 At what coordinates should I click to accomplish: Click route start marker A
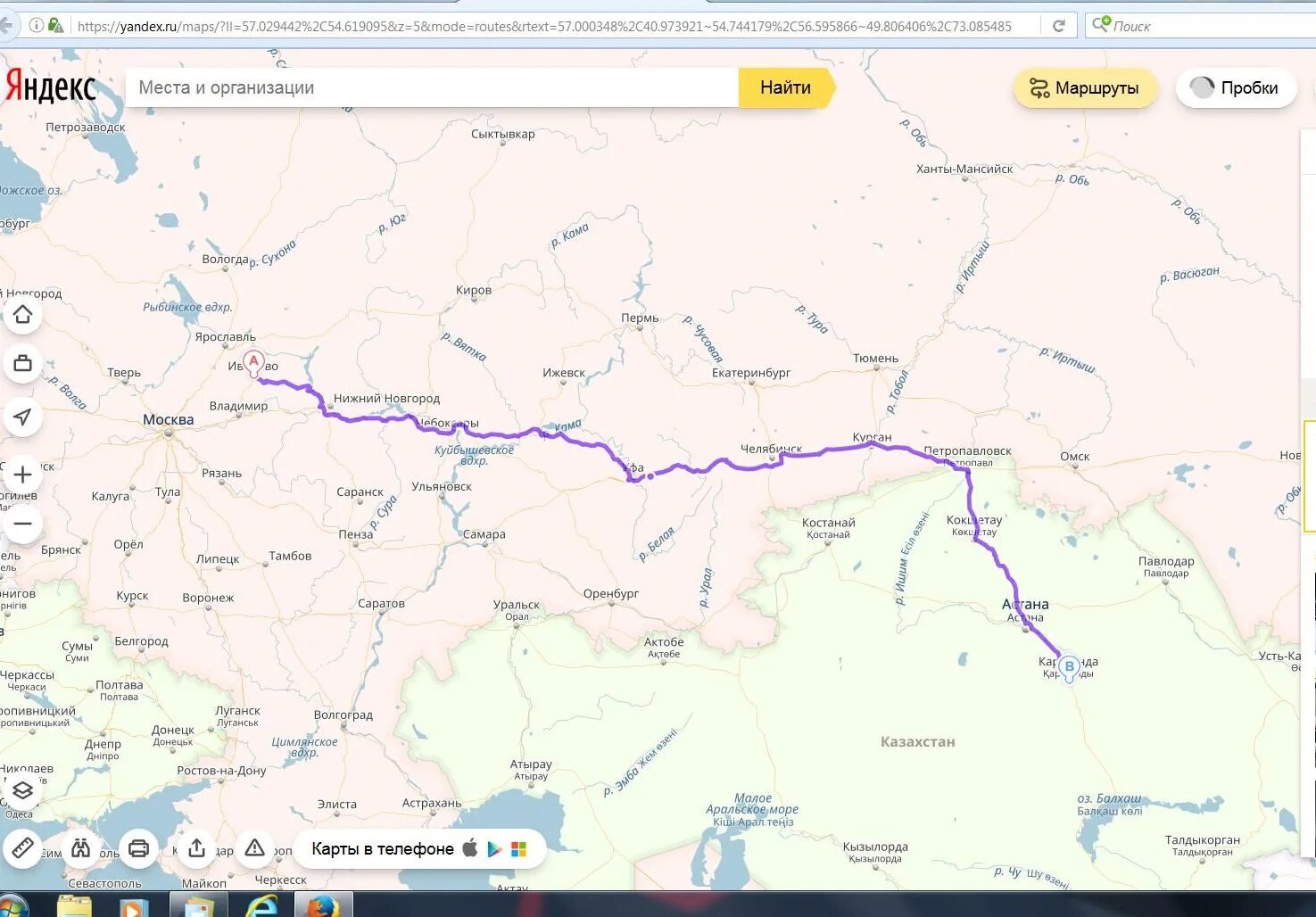point(253,362)
